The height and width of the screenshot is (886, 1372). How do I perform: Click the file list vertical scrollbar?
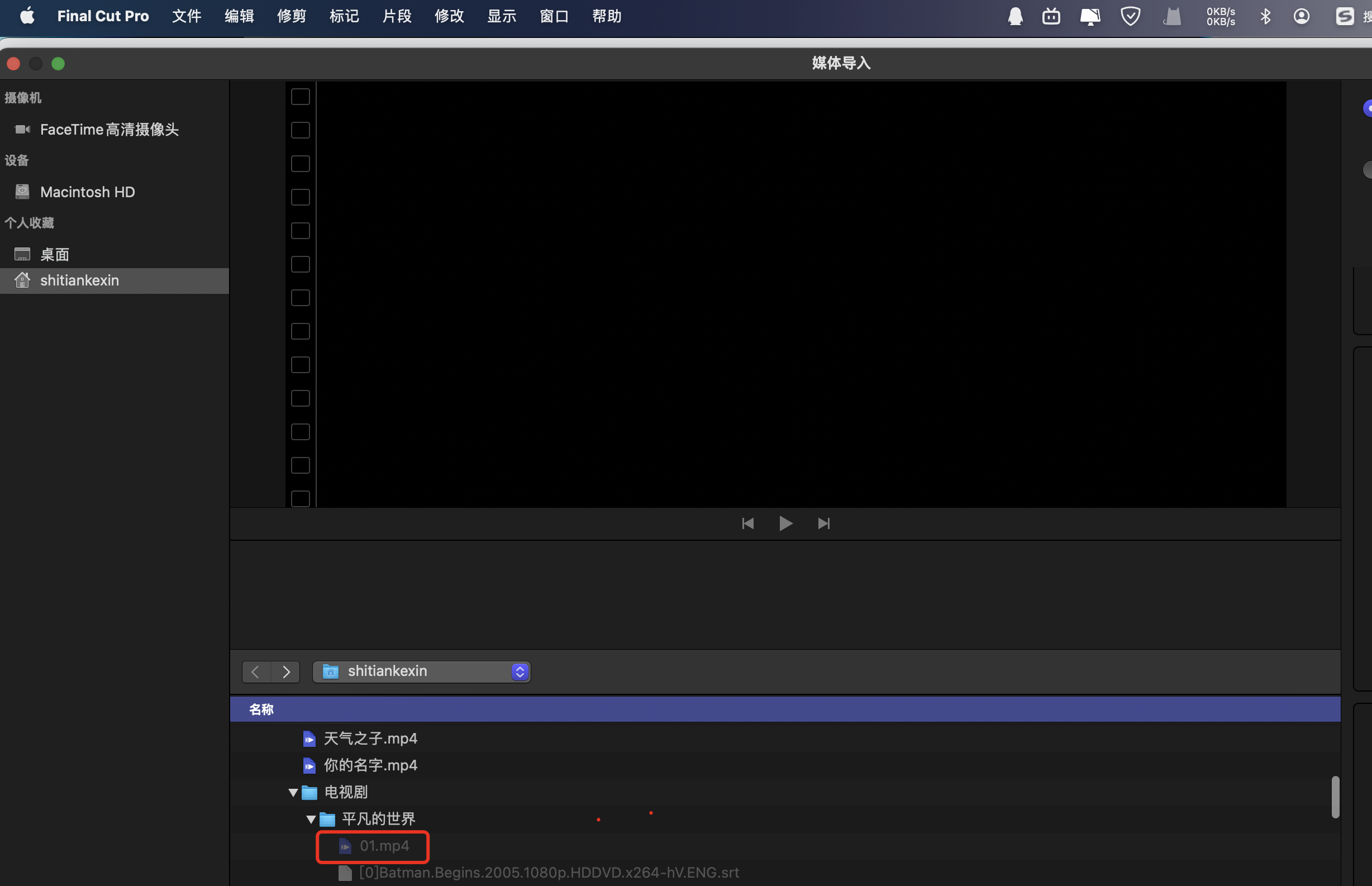[1335, 797]
